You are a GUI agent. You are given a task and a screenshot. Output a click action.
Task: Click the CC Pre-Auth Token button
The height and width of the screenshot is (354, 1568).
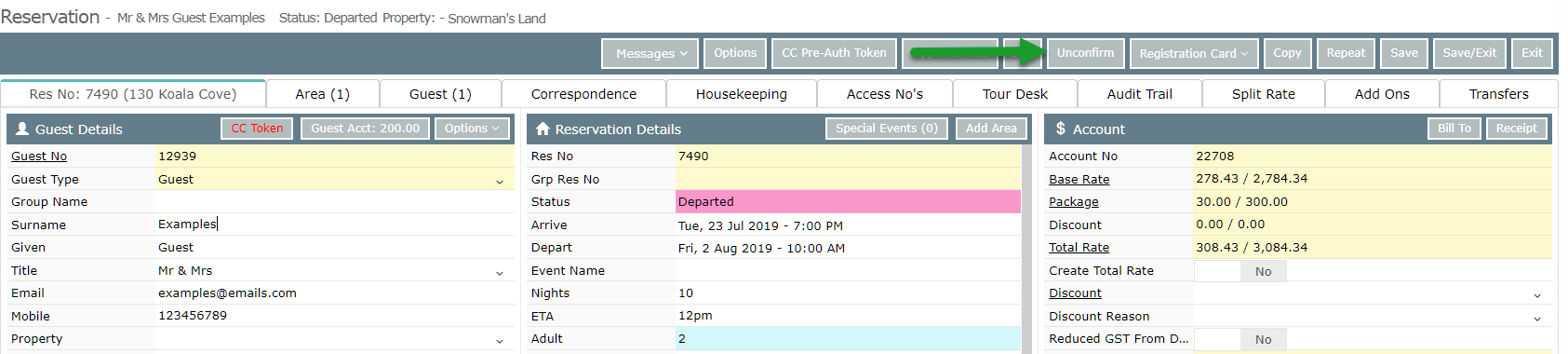[x=834, y=53]
